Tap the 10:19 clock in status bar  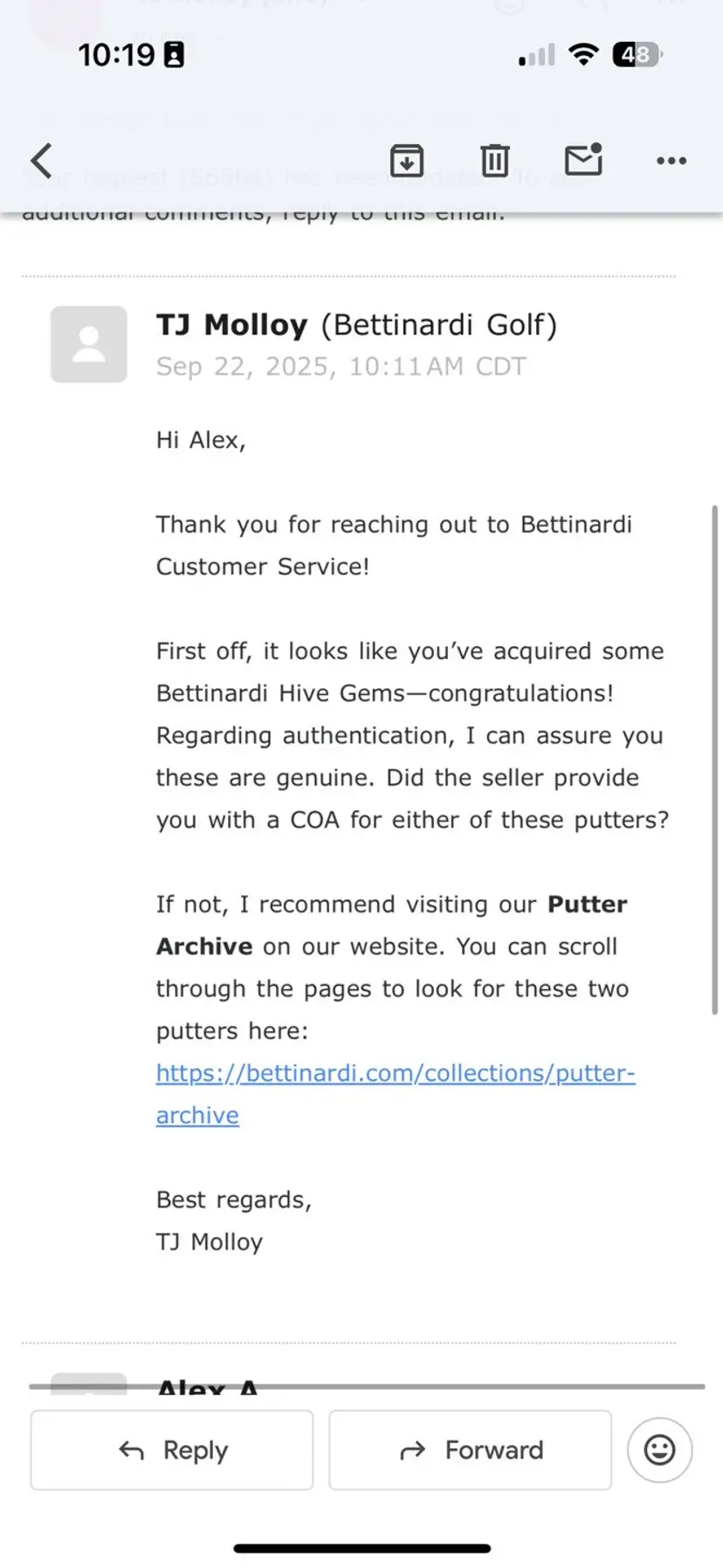(x=116, y=55)
